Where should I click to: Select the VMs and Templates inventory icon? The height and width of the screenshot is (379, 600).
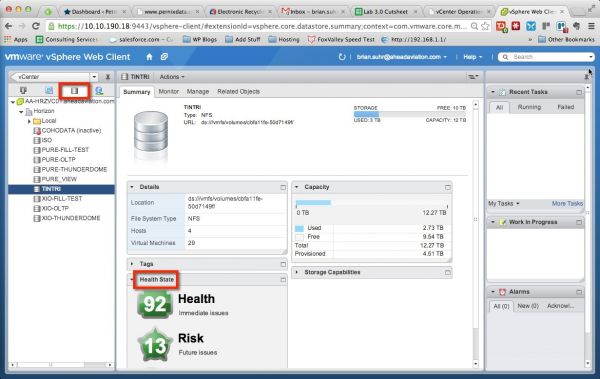[49, 90]
